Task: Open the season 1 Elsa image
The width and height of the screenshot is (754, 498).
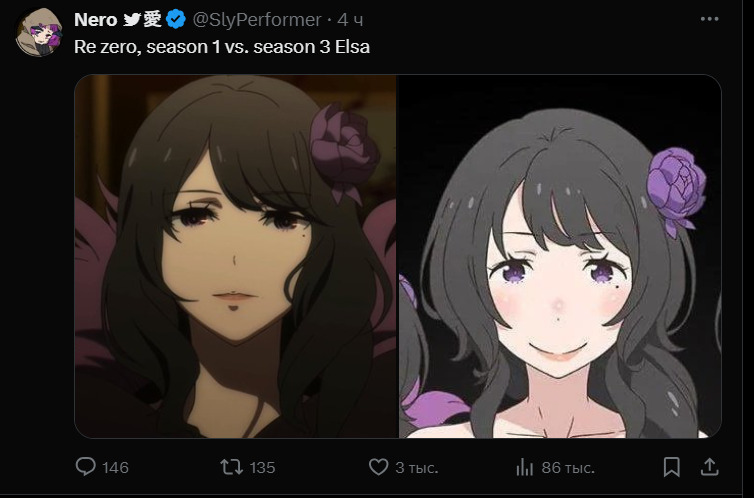Action: [236, 256]
